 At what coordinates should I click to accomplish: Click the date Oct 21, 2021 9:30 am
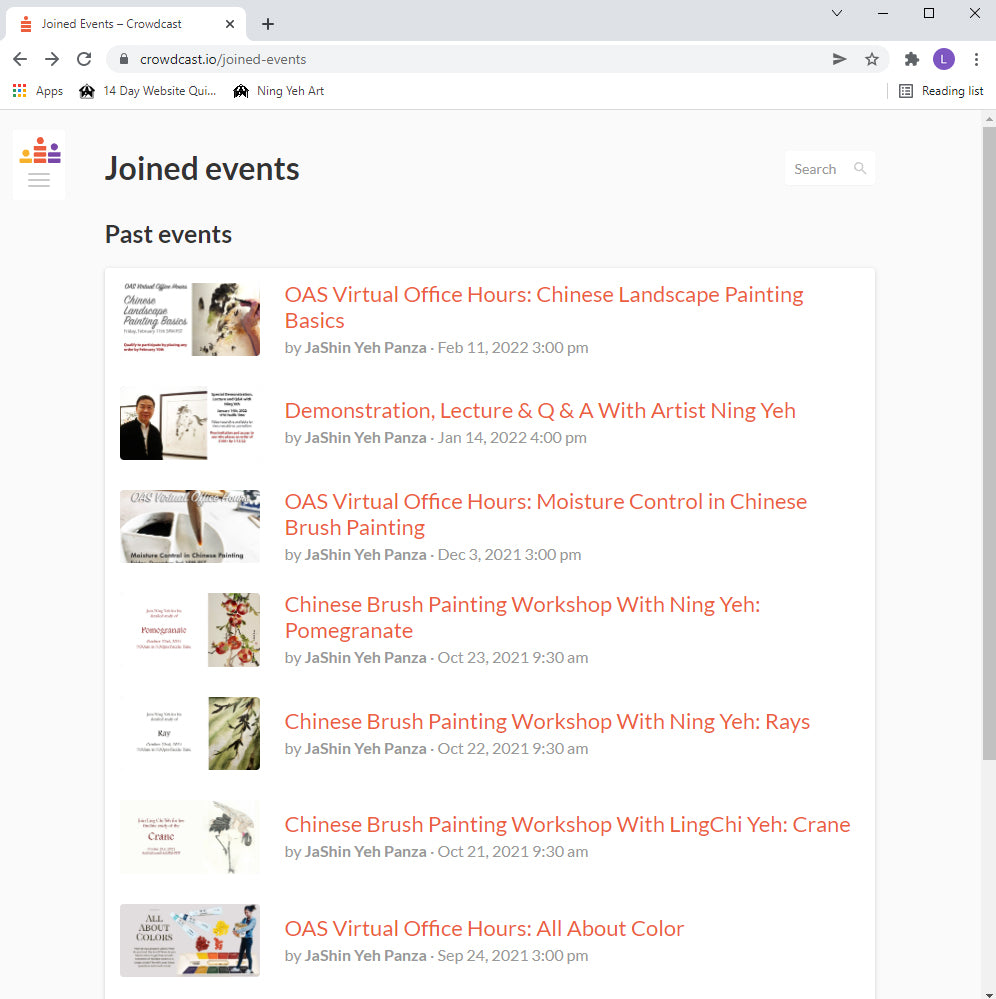(x=513, y=852)
